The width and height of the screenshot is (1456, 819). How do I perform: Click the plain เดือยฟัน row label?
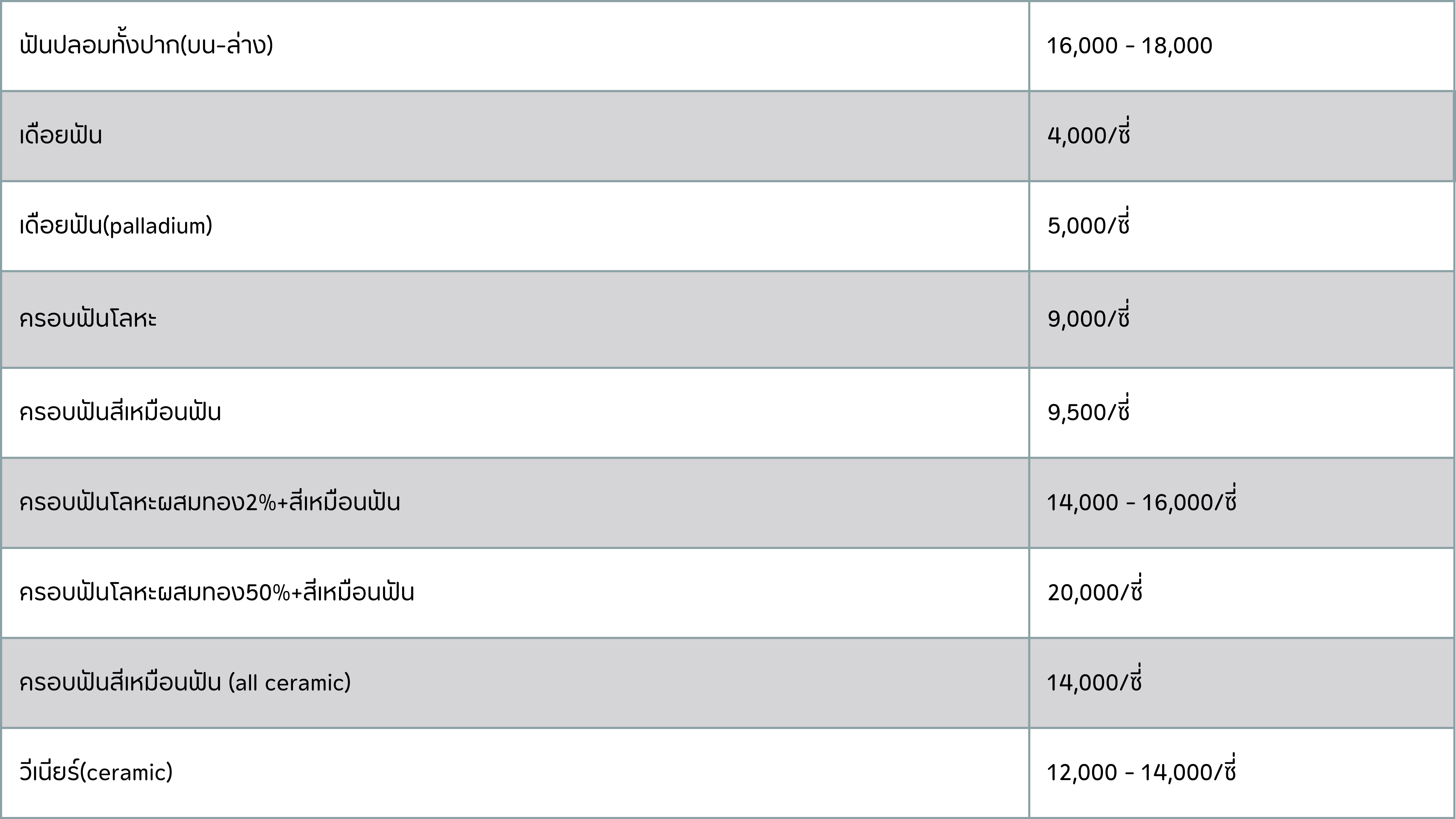60,136
